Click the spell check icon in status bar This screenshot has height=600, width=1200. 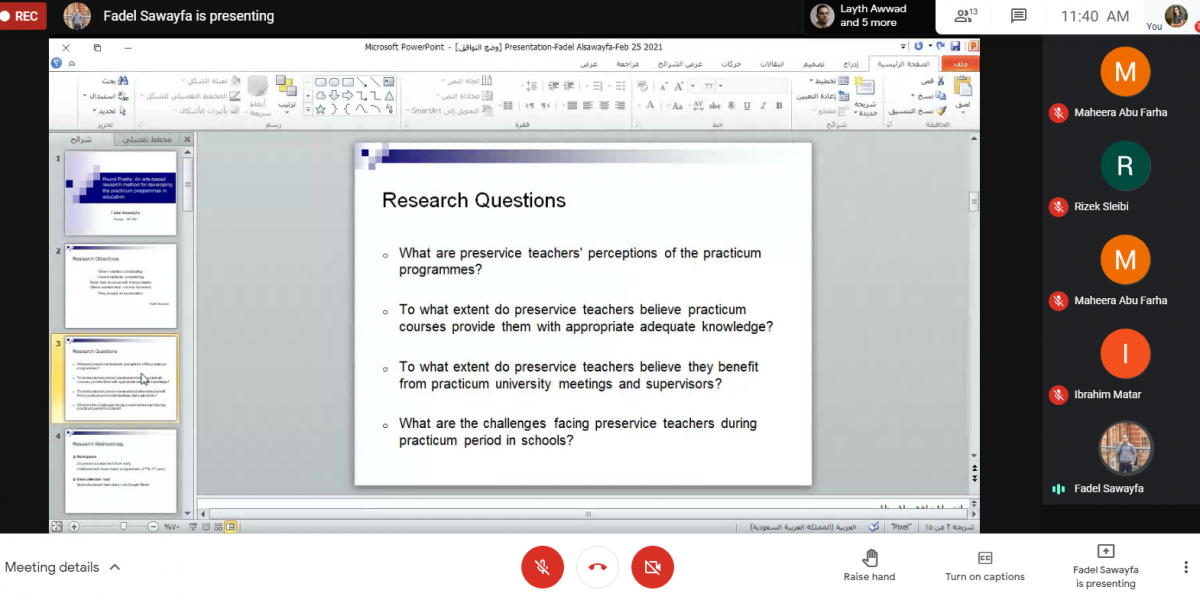click(873, 527)
